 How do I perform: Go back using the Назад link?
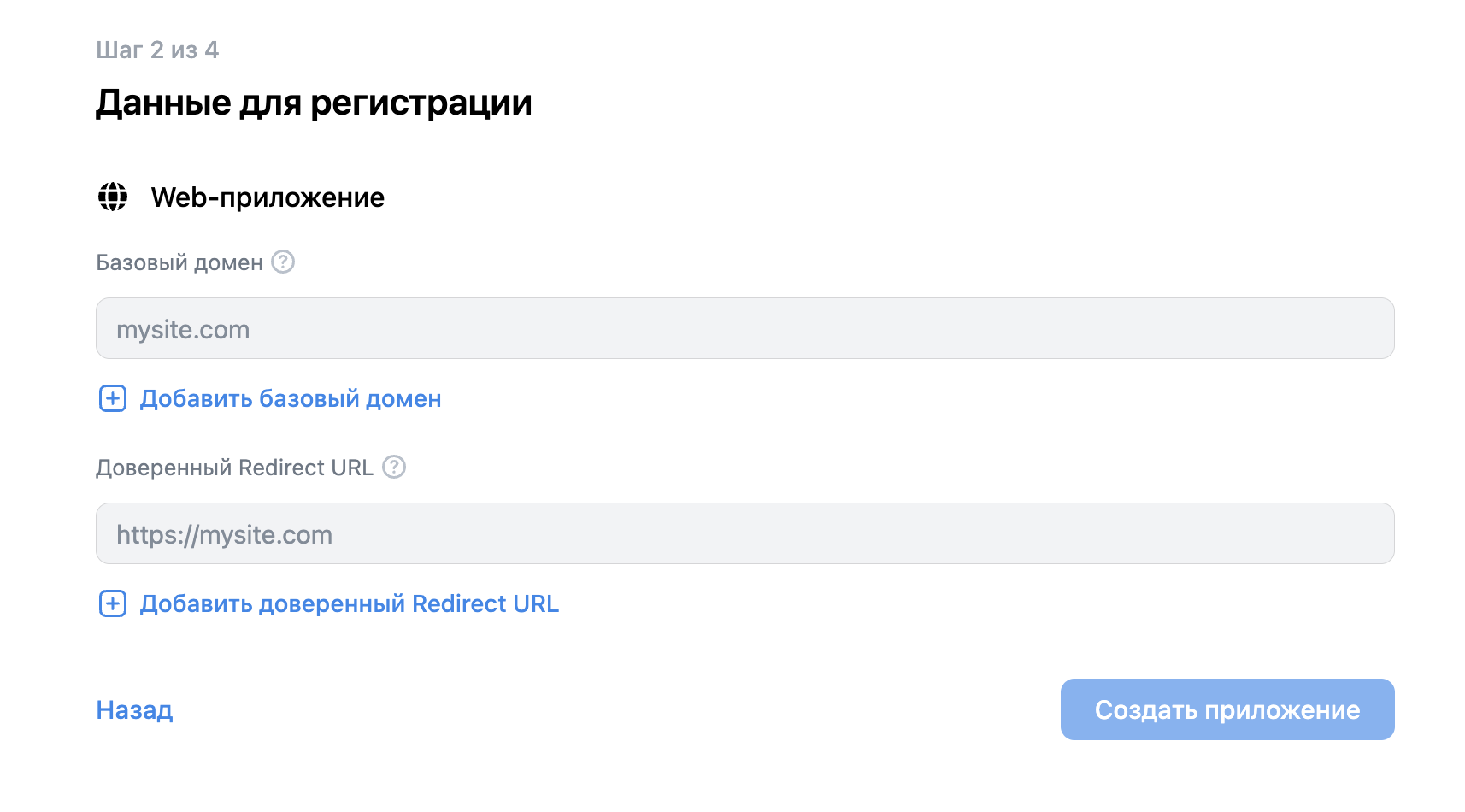click(134, 710)
